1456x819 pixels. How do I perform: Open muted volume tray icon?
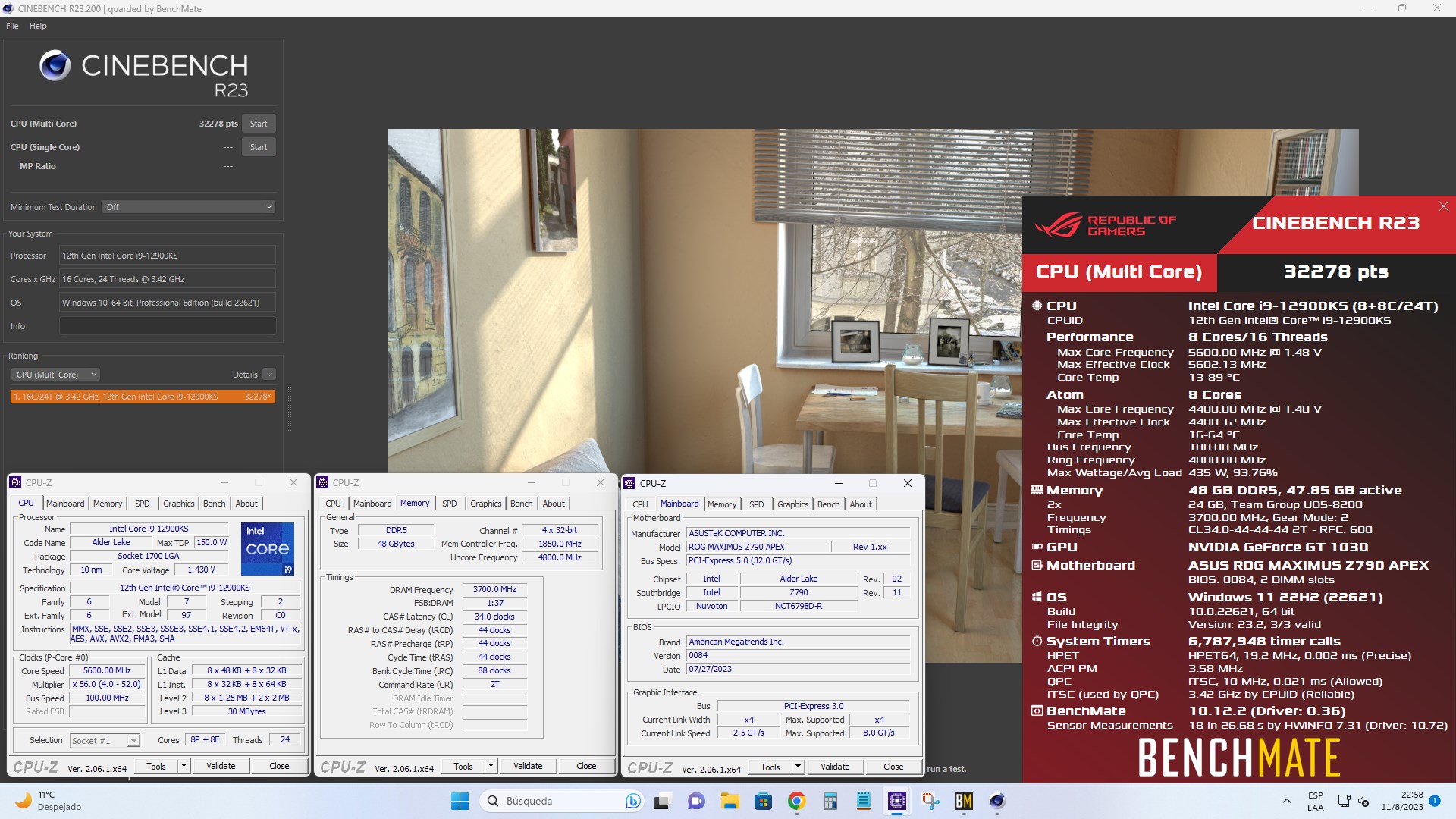1363,801
